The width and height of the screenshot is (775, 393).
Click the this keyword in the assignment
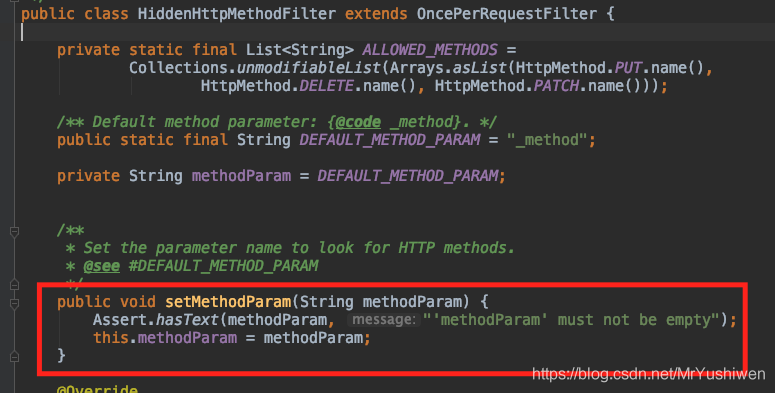(x=111, y=338)
